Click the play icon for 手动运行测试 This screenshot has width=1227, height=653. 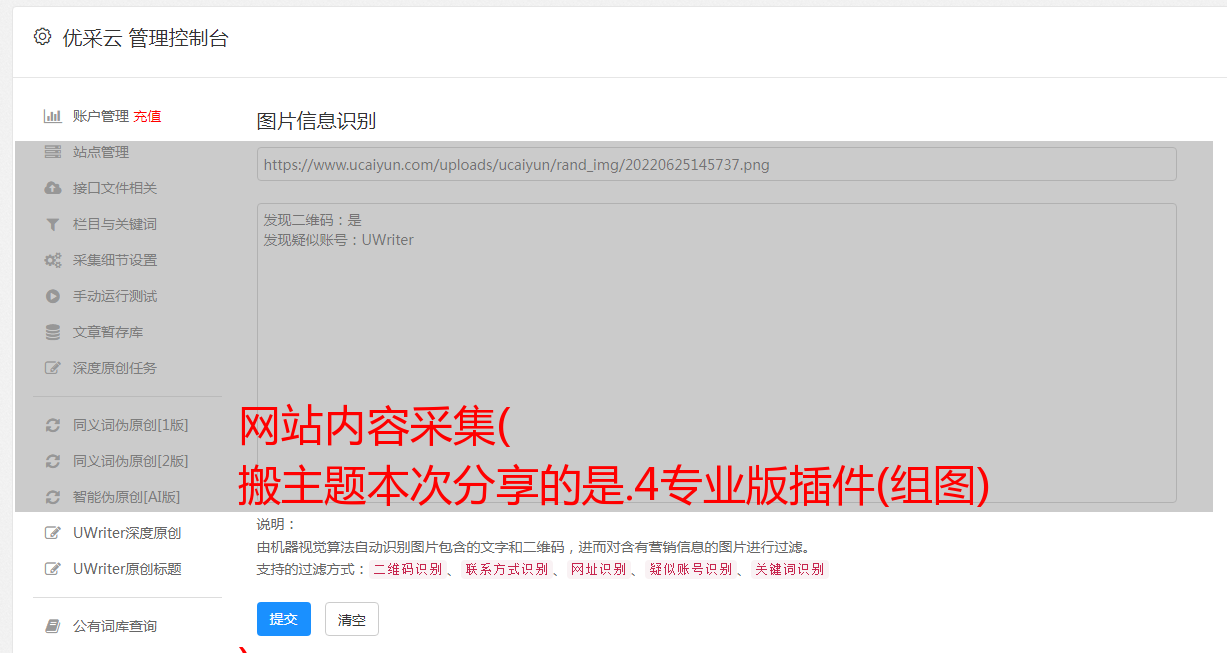(x=53, y=296)
